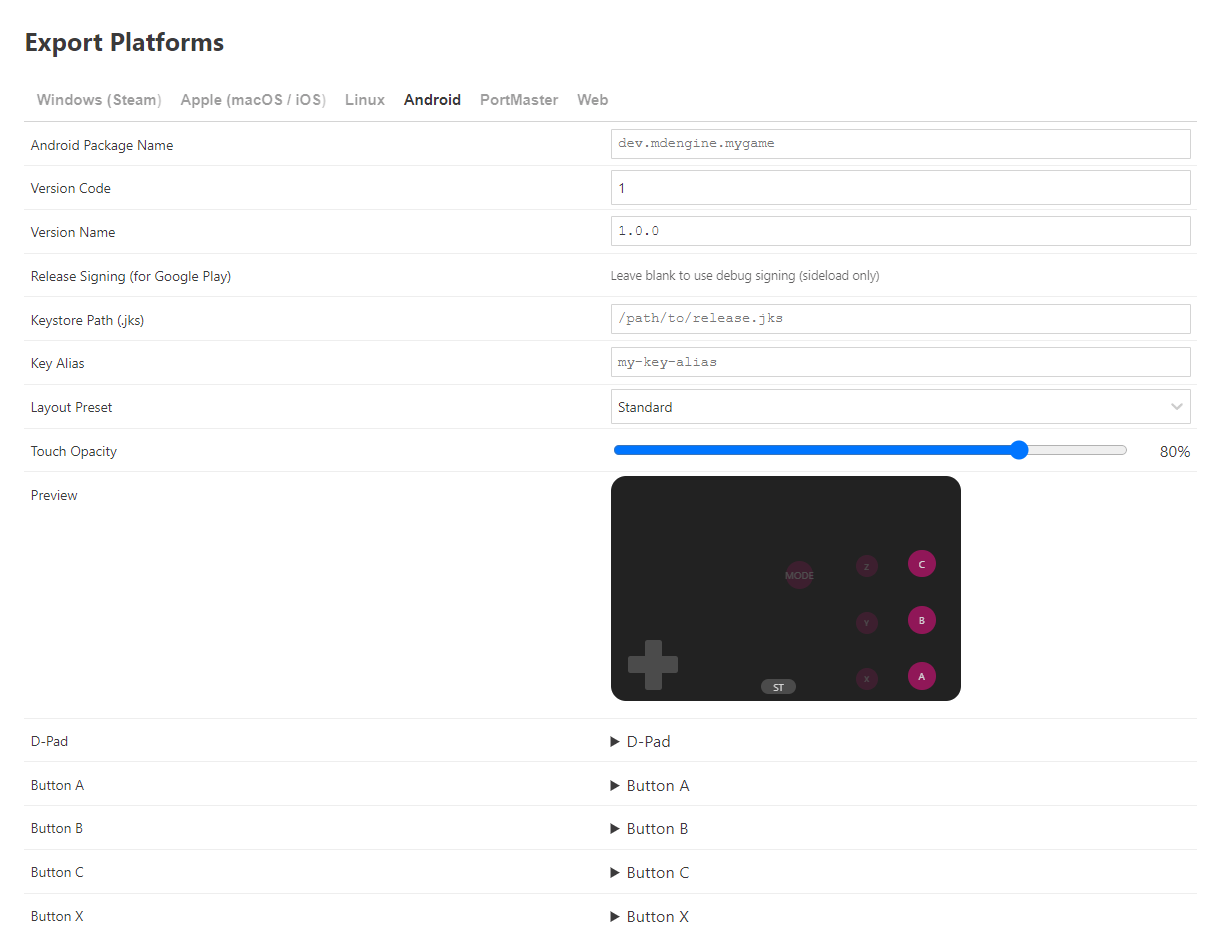Click the dim X button in the preview
Image resolution: width=1221 pixels, height=936 pixels.
coord(866,679)
